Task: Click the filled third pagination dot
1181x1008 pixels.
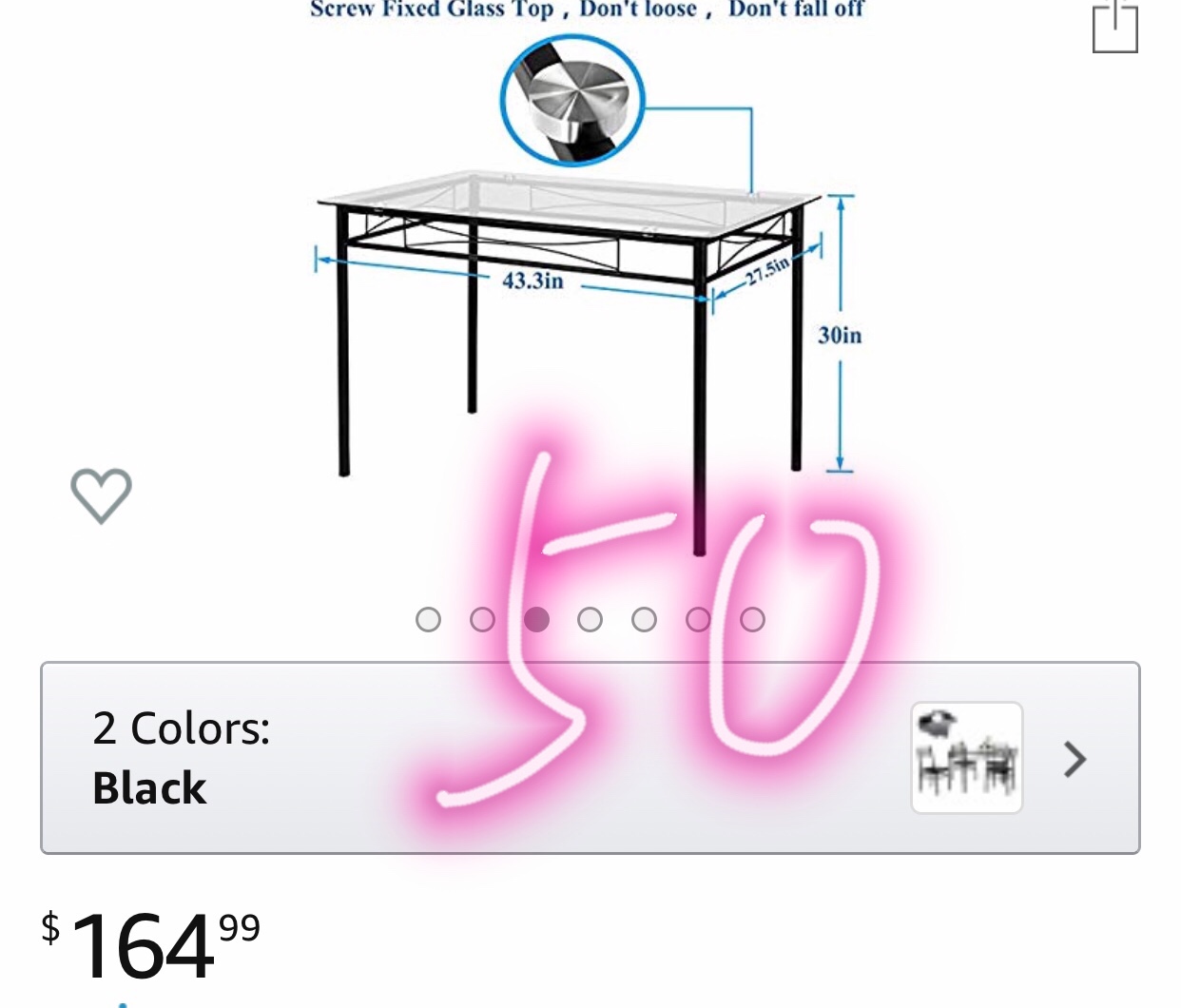Action: 537,620
